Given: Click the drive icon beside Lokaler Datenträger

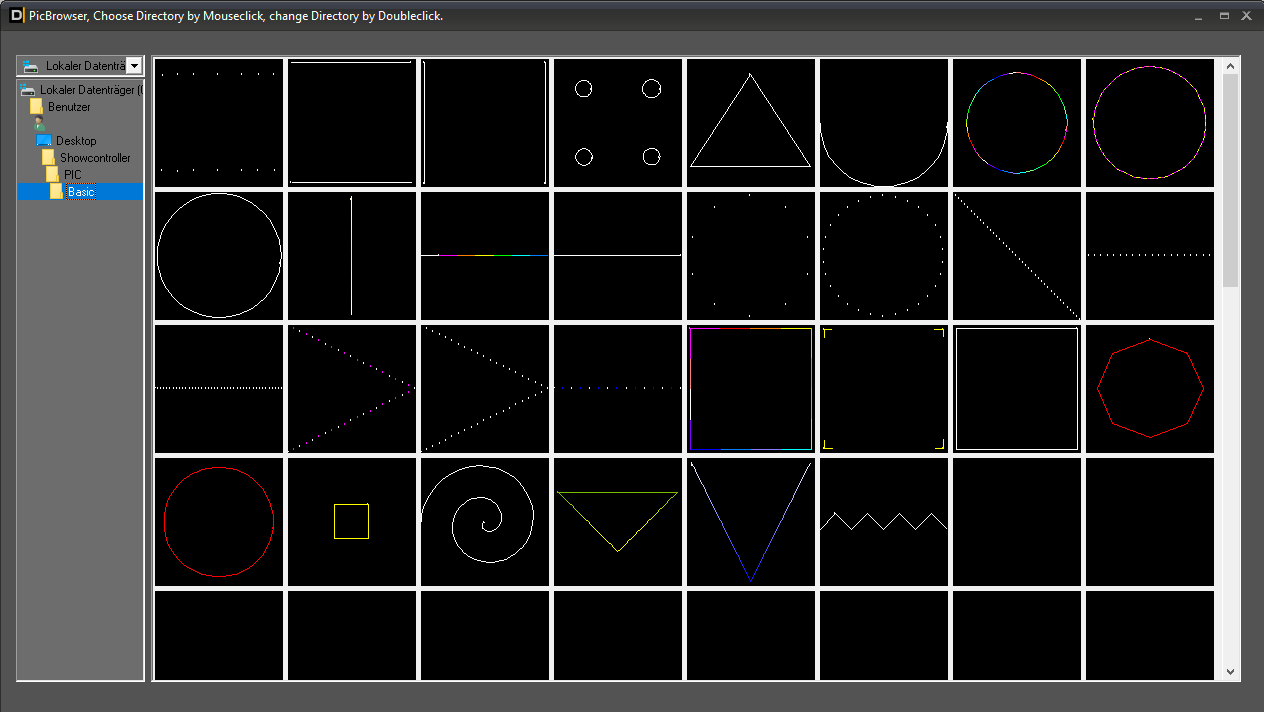Looking at the screenshot, I should point(28,65).
